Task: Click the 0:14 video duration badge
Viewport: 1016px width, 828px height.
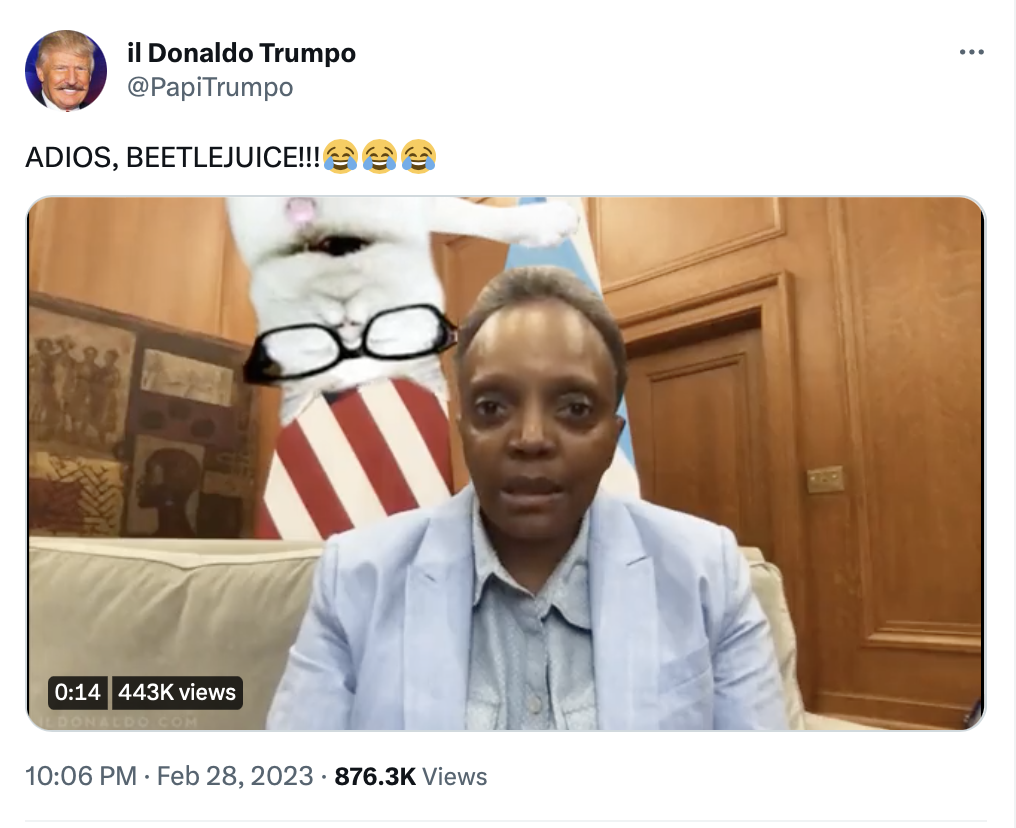Action: pyautogui.click(x=78, y=692)
